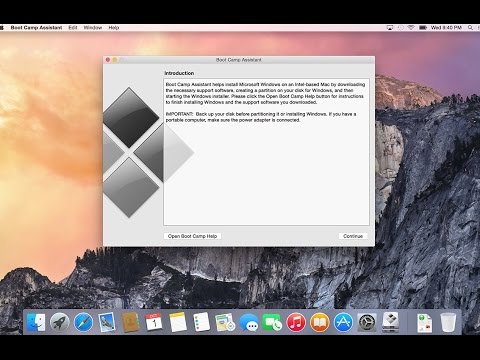Image resolution: width=480 pixels, height=360 pixels.
Task: Click the Time Machine icon in menu bar
Action: point(401,28)
